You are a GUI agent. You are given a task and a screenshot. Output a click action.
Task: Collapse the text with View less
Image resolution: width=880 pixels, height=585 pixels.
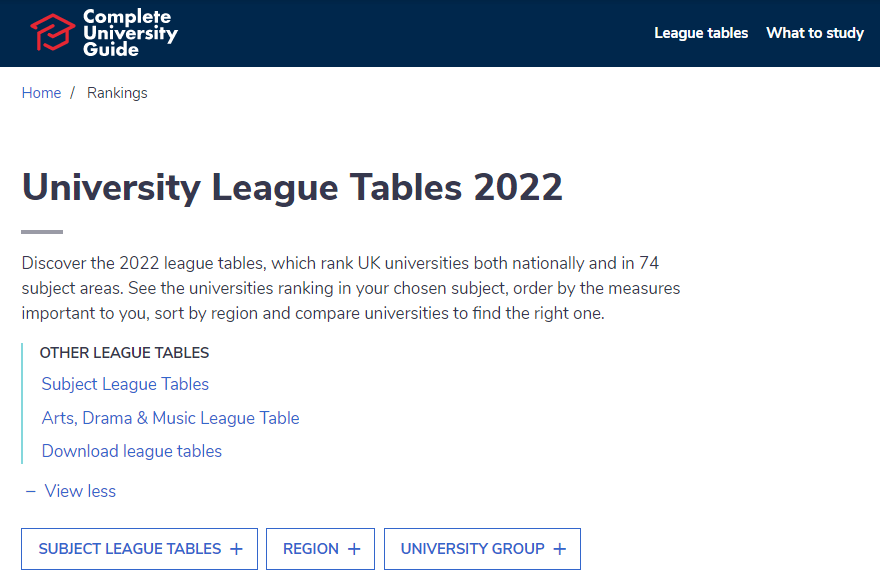[80, 491]
